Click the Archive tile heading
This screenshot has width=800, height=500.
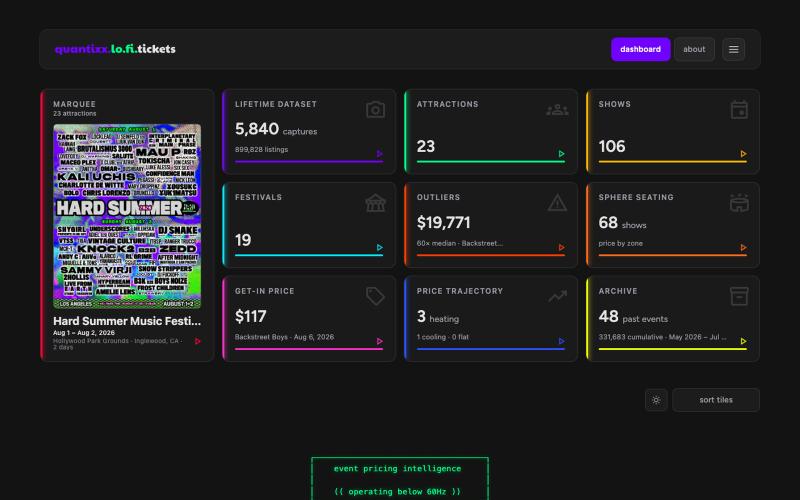(618, 291)
